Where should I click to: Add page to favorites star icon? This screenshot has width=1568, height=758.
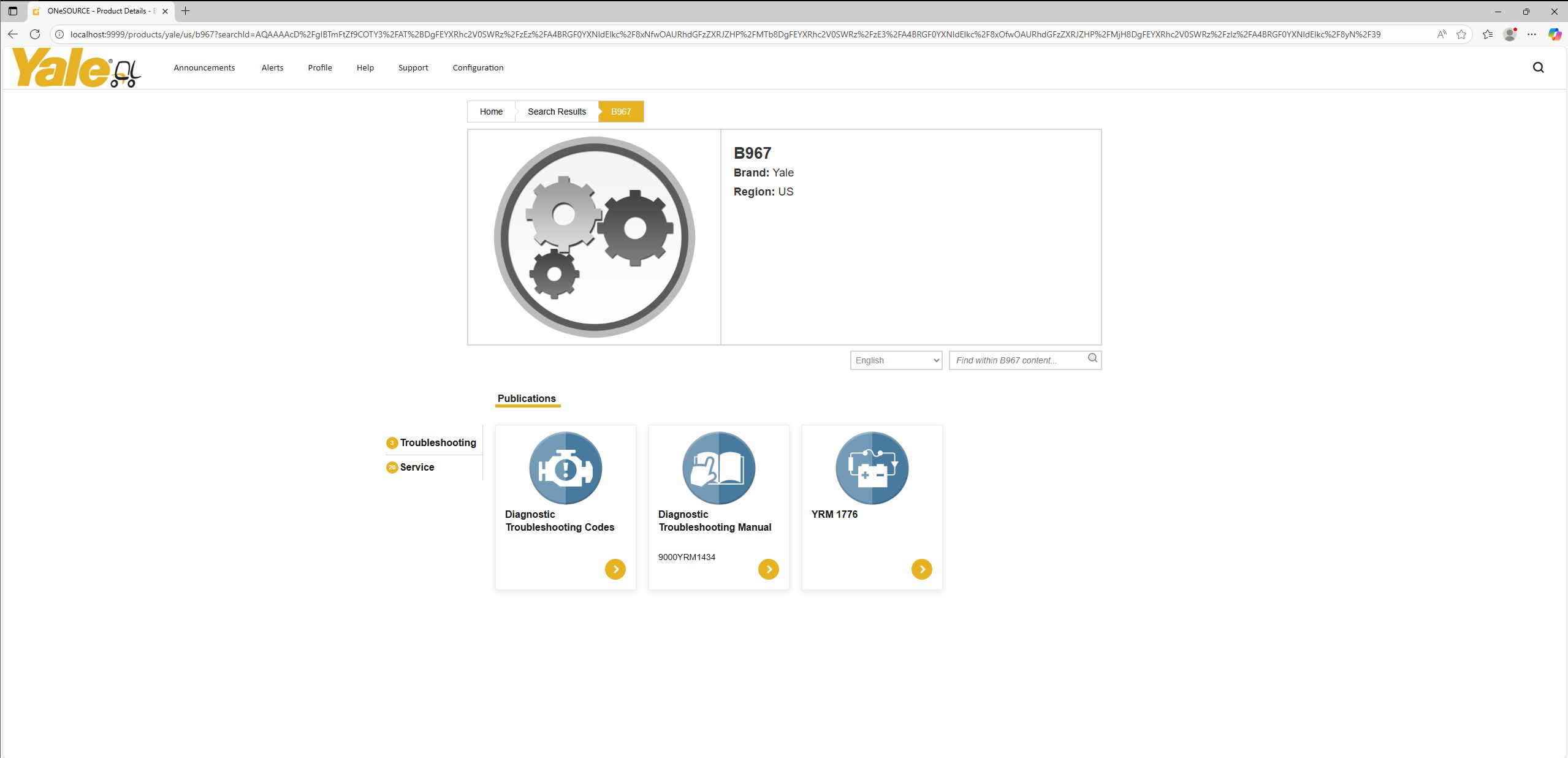coord(1461,34)
